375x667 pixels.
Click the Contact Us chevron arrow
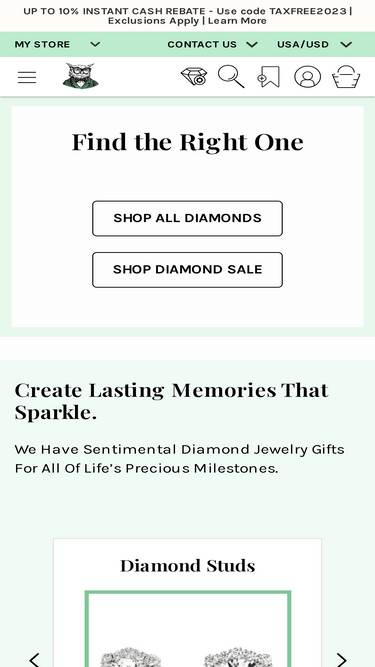point(252,44)
